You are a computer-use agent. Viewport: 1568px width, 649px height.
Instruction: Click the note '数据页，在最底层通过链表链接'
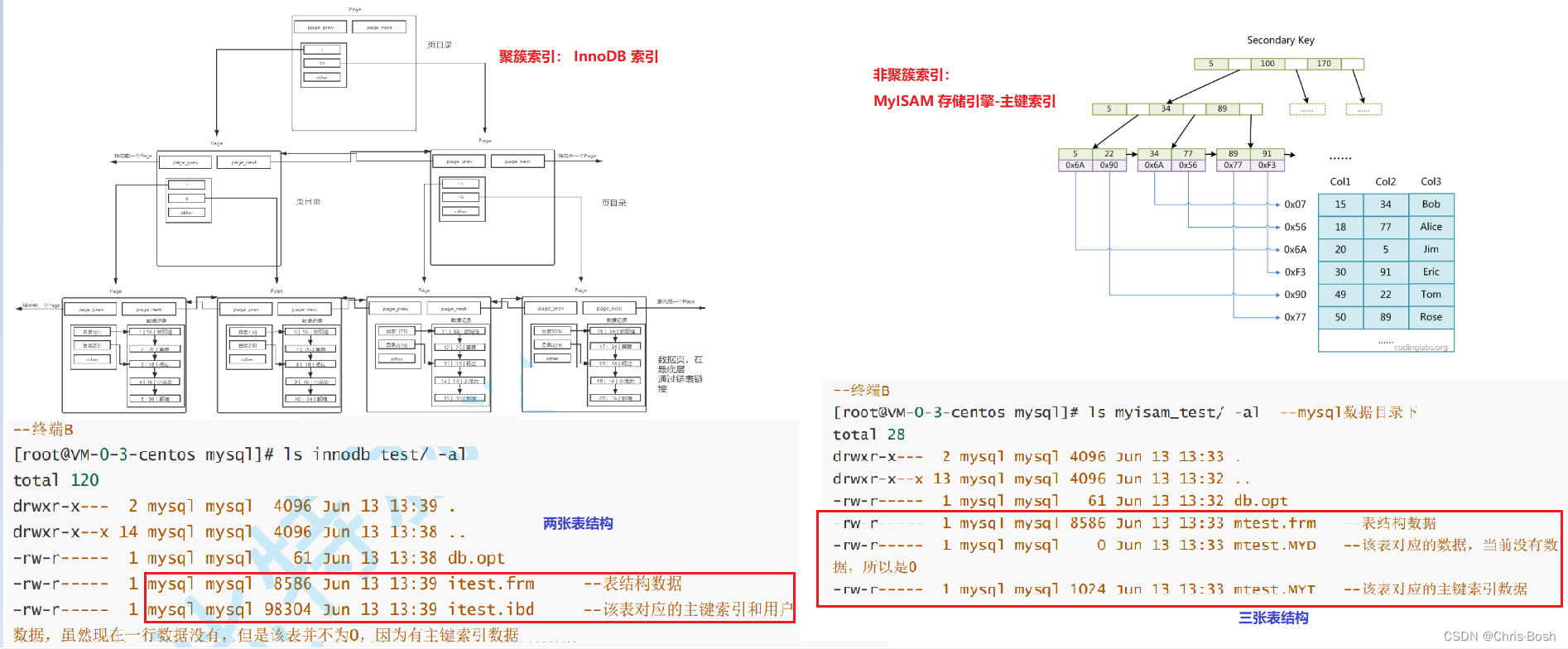point(681,374)
